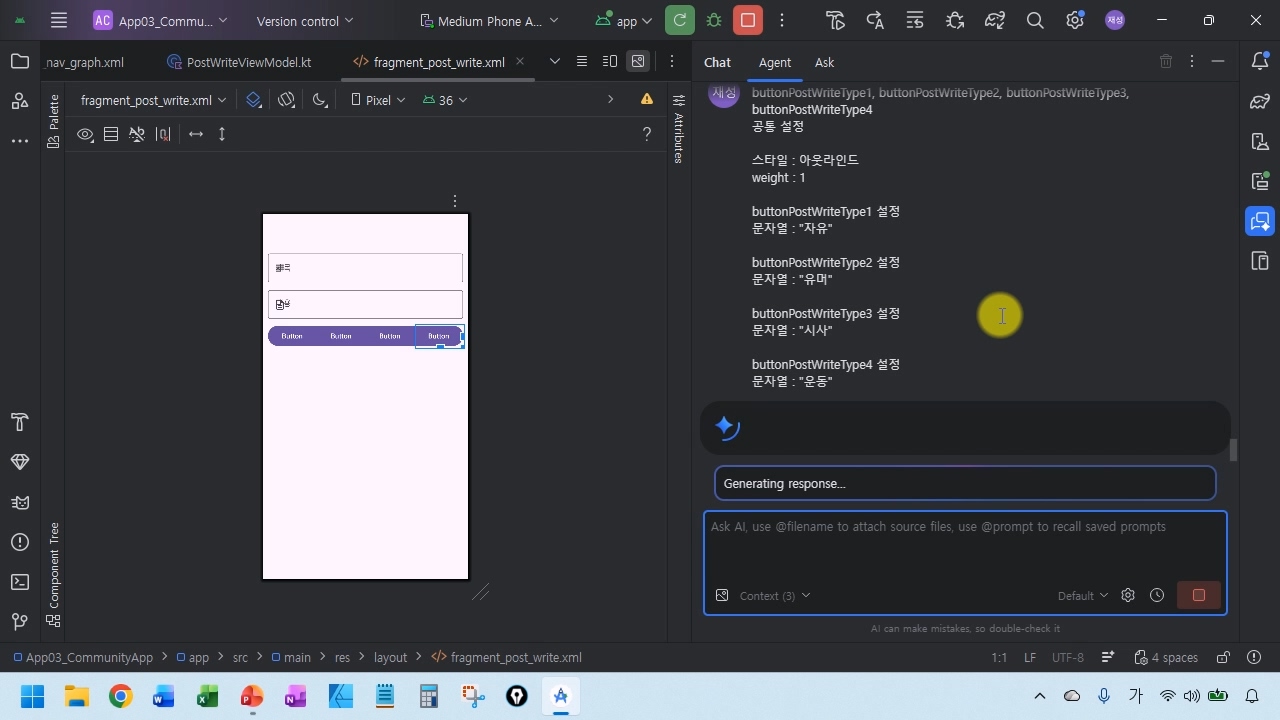Open the Logcat tool window

19,502
